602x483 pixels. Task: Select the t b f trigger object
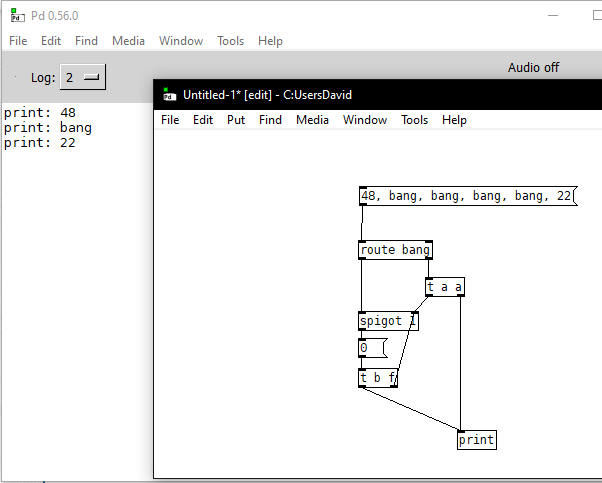(x=378, y=378)
